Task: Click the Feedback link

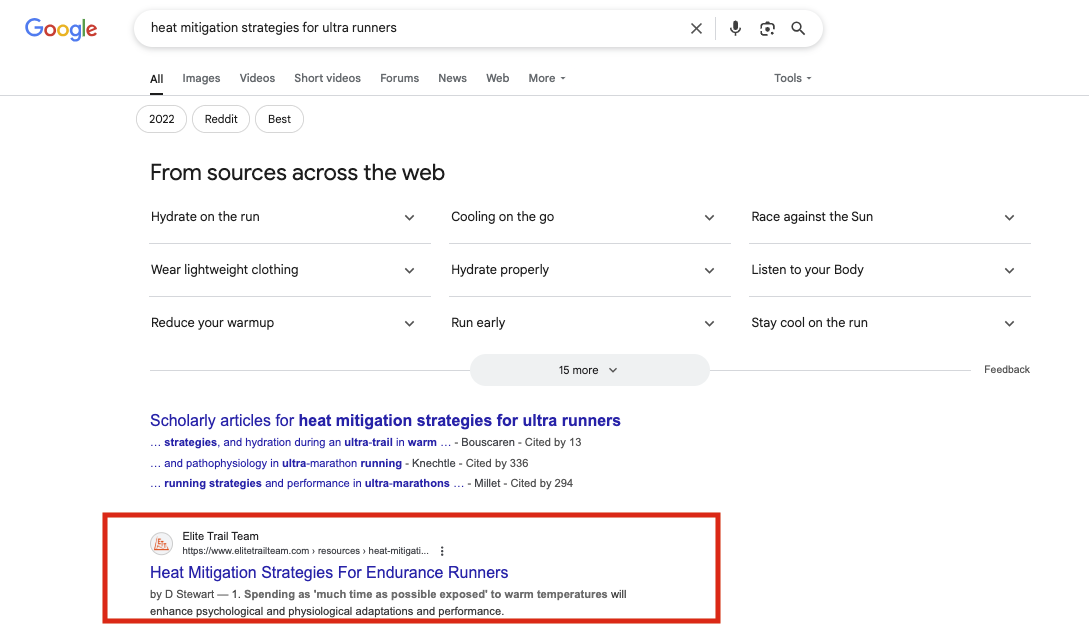Action: 1006,370
